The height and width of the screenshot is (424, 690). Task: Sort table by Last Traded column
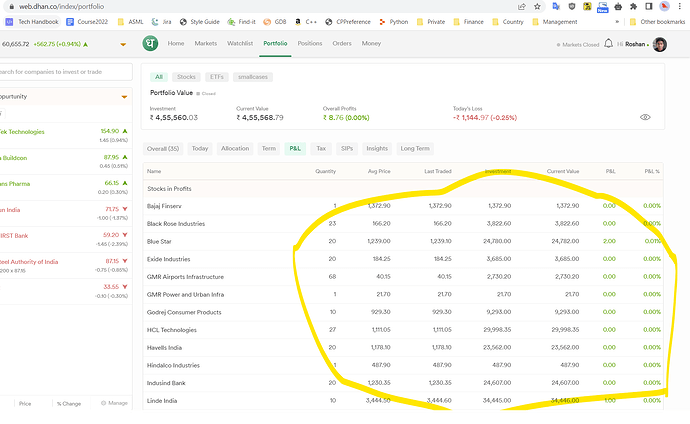click(x=438, y=172)
